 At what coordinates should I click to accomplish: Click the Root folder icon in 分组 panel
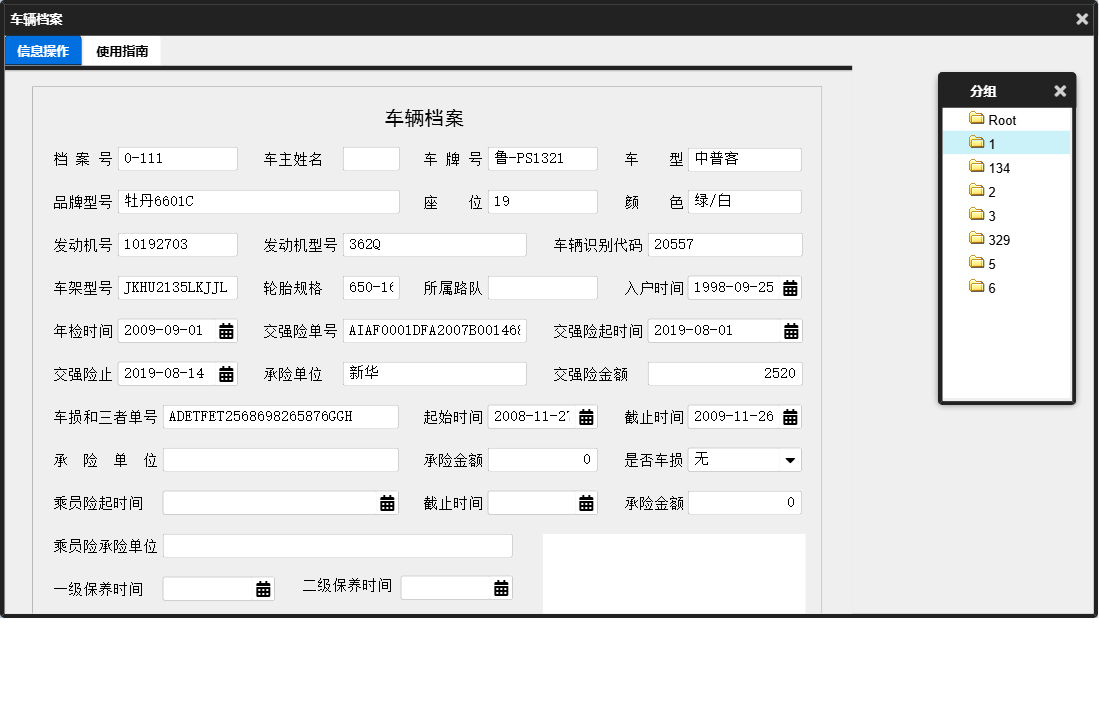coord(977,118)
